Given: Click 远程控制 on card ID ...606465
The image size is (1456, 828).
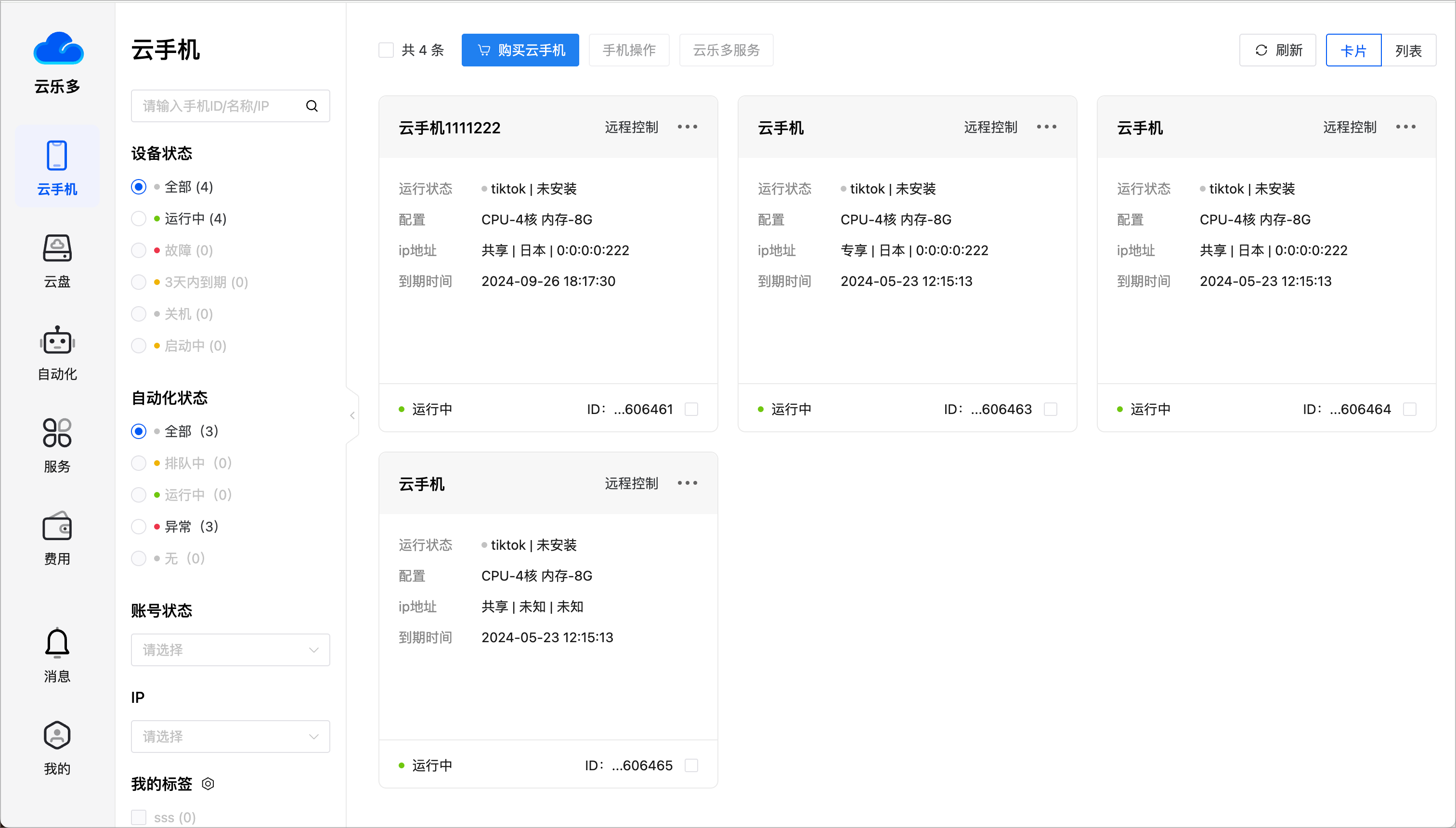Looking at the screenshot, I should coord(631,483).
